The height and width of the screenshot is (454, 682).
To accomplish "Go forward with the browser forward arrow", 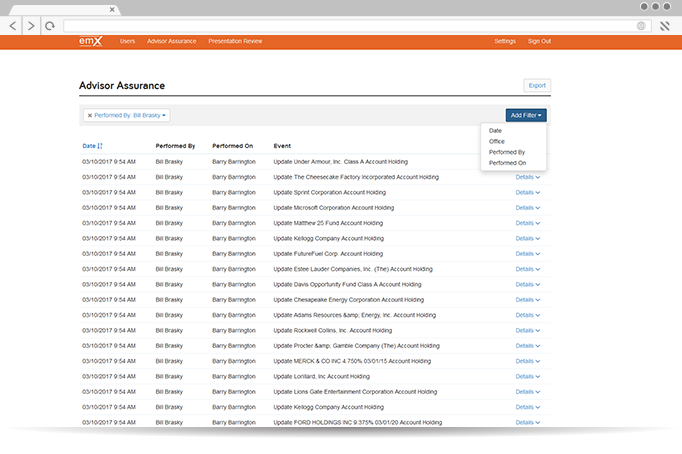I will pyautogui.click(x=31, y=26).
